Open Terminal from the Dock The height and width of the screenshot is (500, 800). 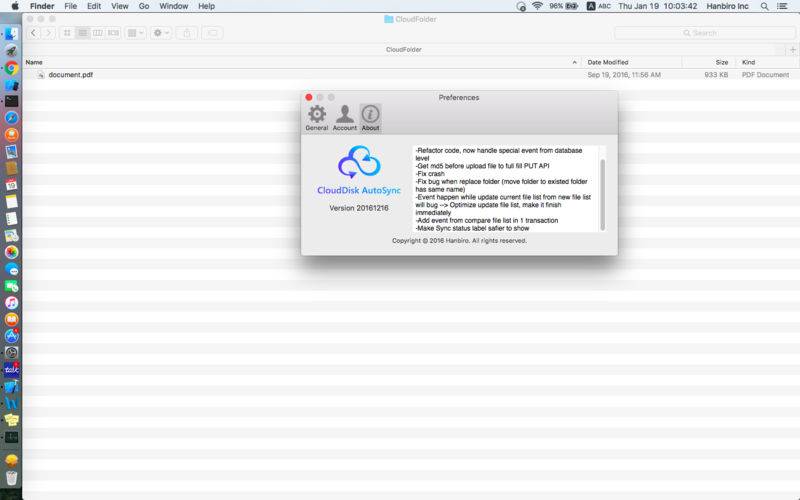pos(11,101)
